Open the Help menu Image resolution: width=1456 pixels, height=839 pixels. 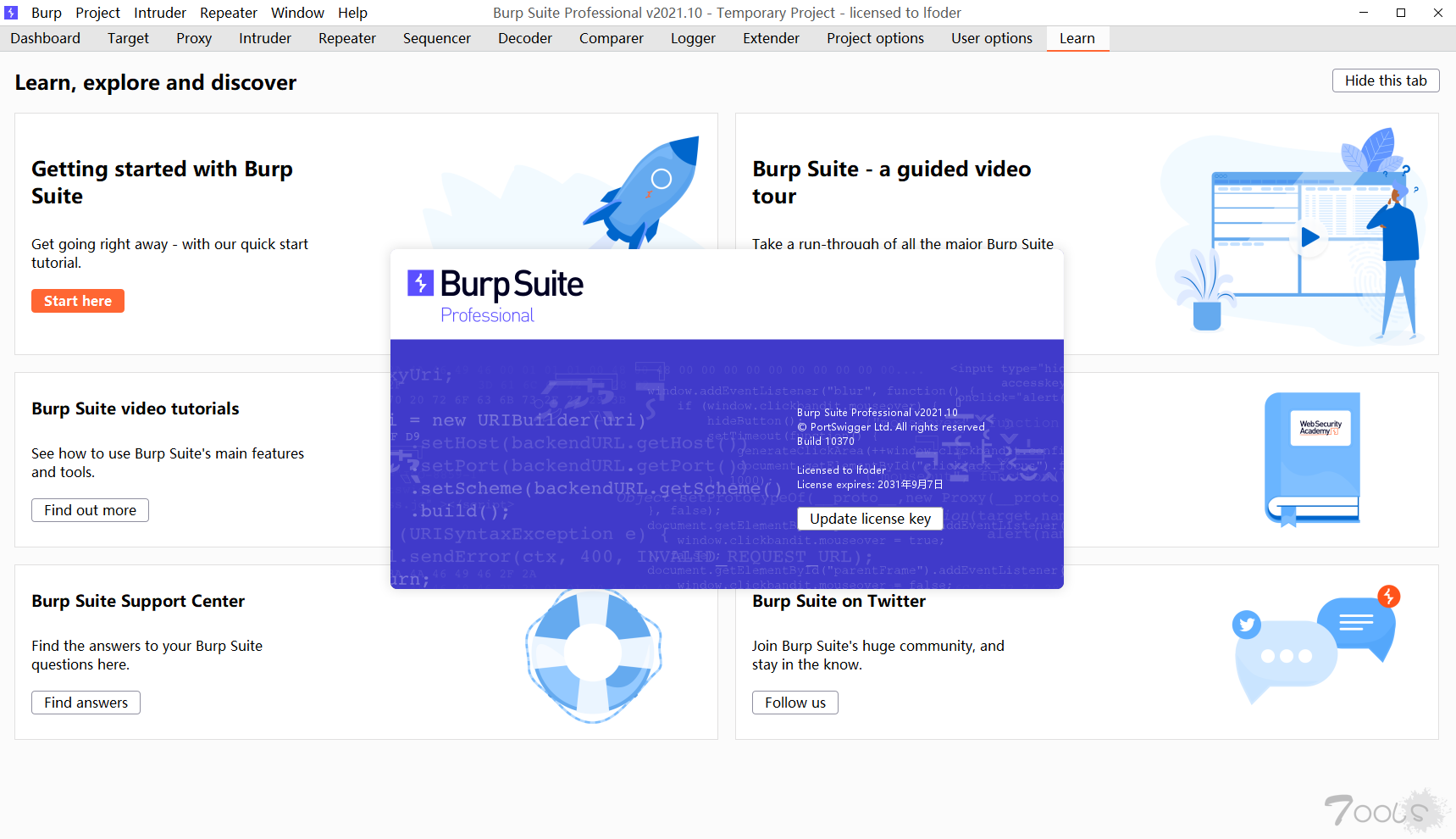pyautogui.click(x=352, y=13)
